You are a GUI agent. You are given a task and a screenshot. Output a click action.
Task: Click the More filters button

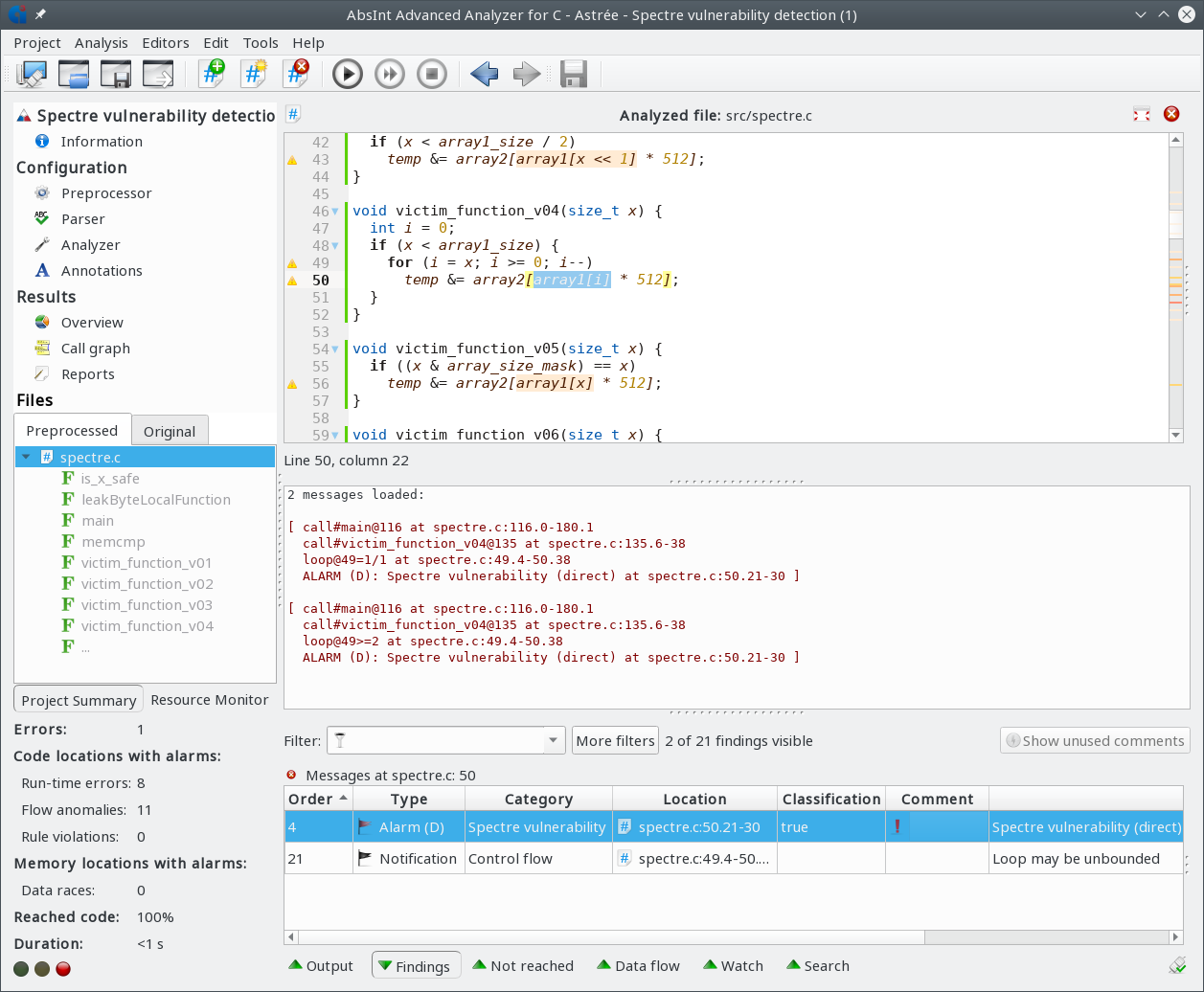click(616, 740)
